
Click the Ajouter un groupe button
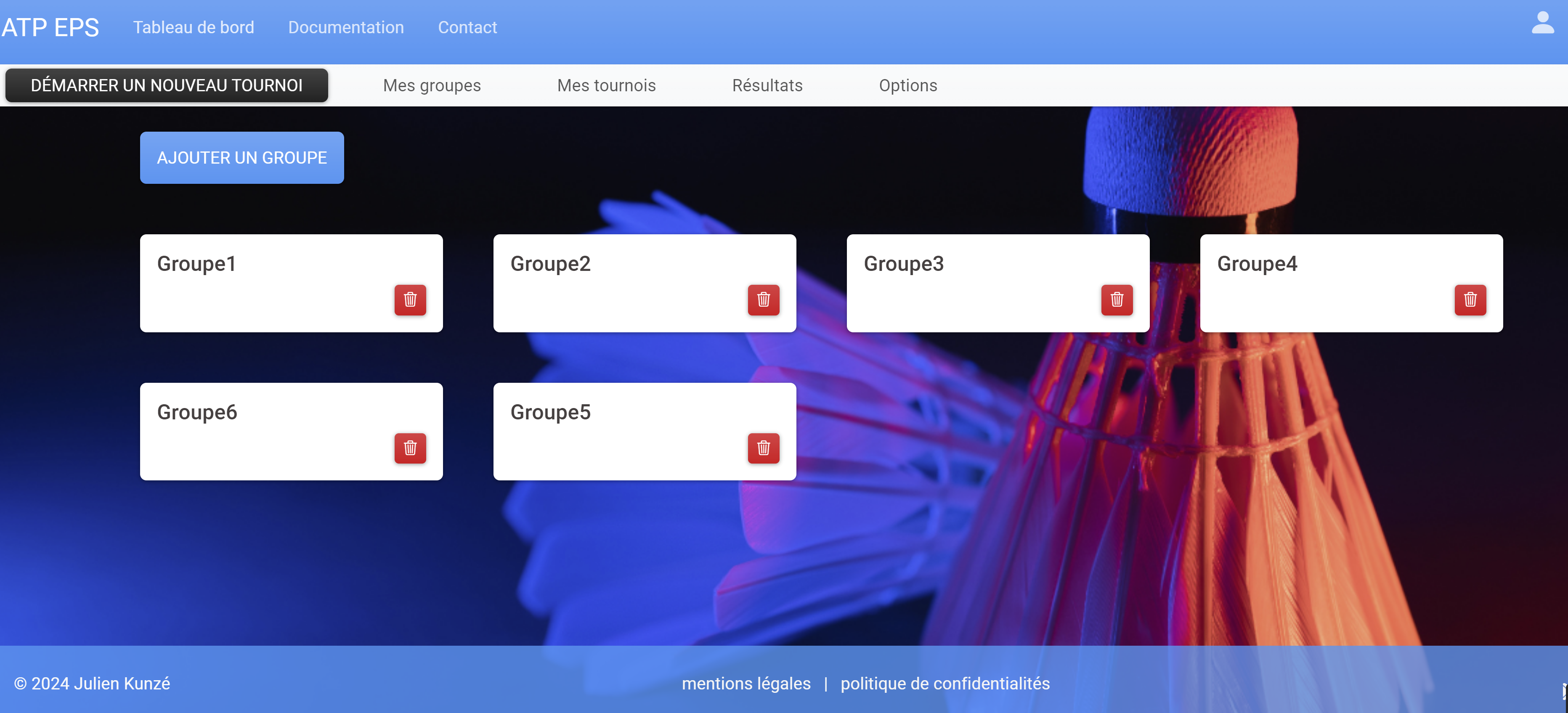tap(241, 158)
